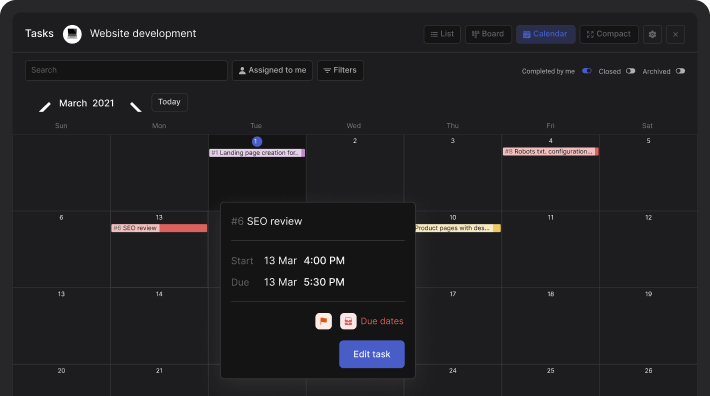Toggle the Closed switch
This screenshot has height=396, width=710.
tap(630, 71)
